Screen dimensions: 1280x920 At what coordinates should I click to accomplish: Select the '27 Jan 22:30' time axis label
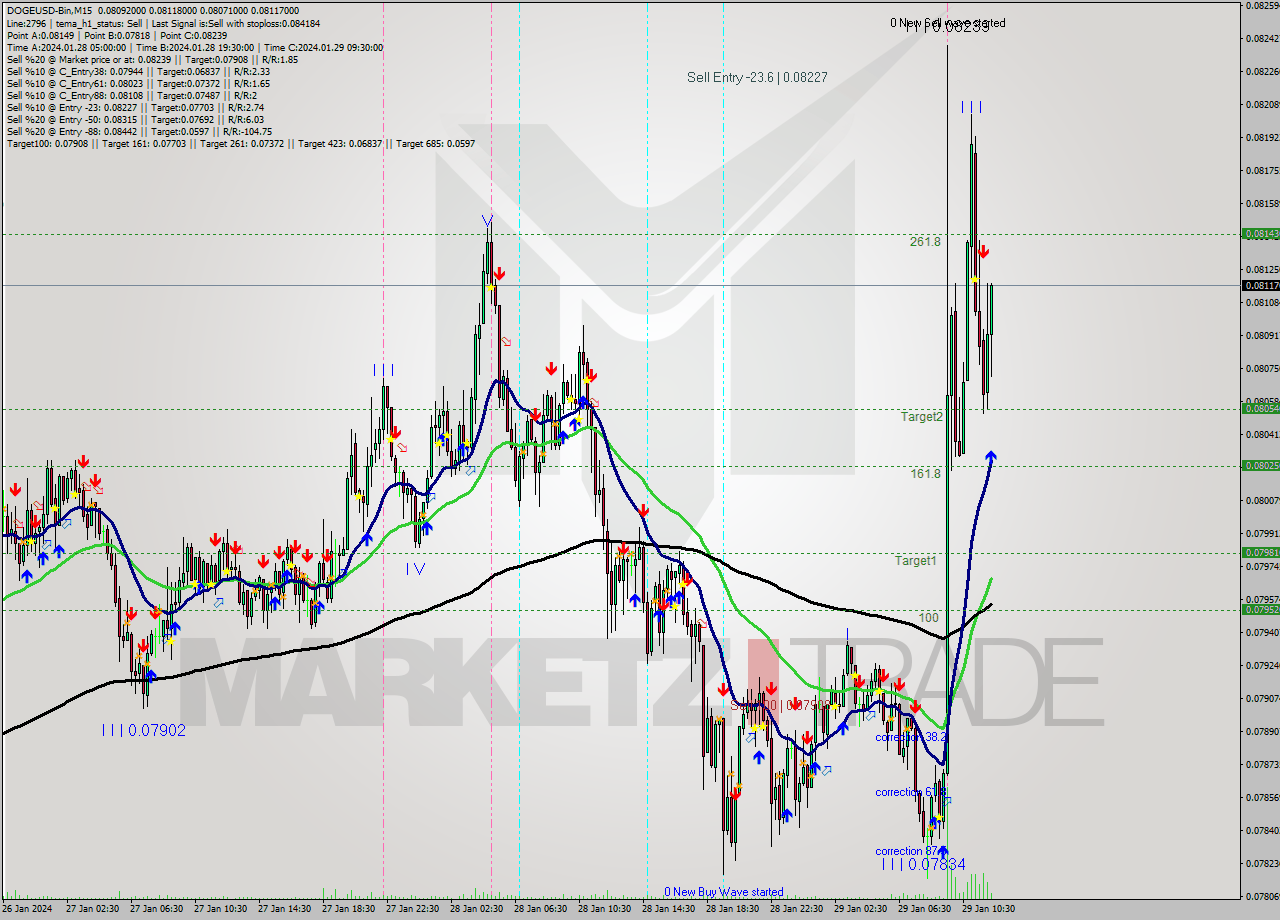pos(412,909)
